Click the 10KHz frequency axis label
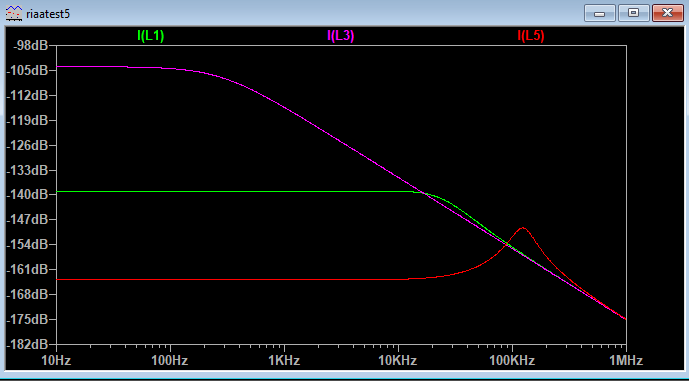This screenshot has width=689, height=381. coord(398,361)
